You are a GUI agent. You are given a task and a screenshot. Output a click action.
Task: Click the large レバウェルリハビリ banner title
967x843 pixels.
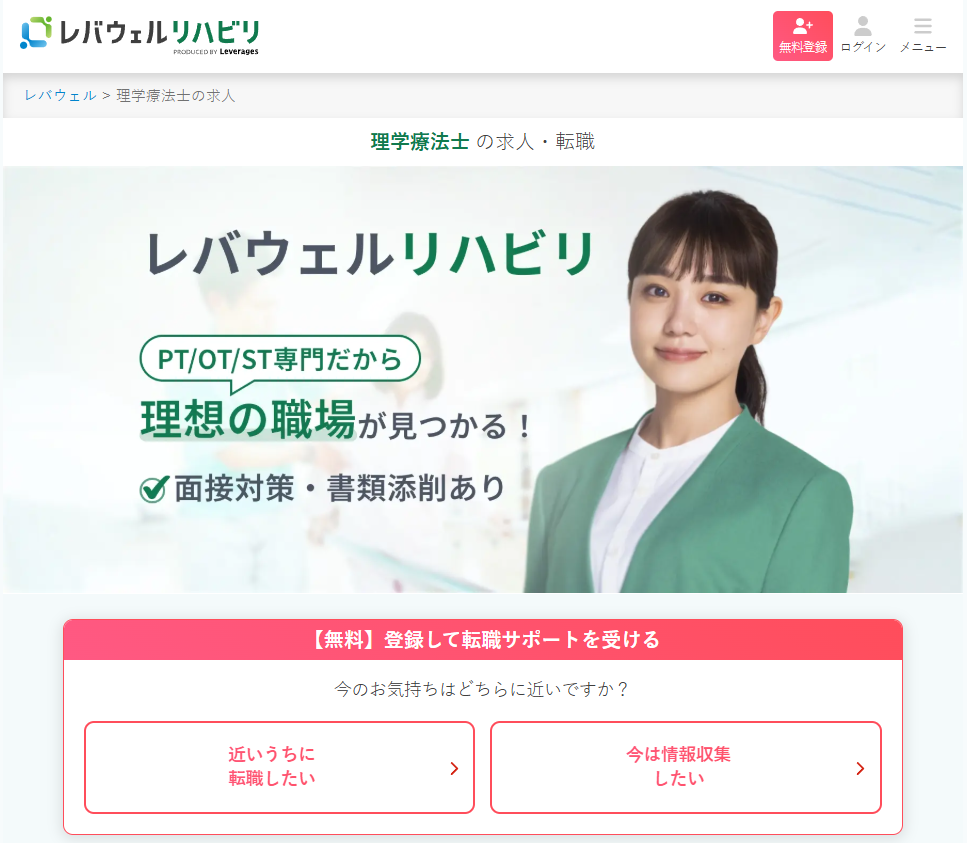[370, 253]
